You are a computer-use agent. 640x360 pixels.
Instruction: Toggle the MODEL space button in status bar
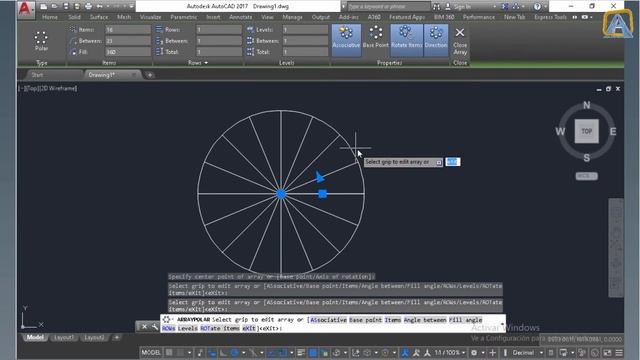151,353
